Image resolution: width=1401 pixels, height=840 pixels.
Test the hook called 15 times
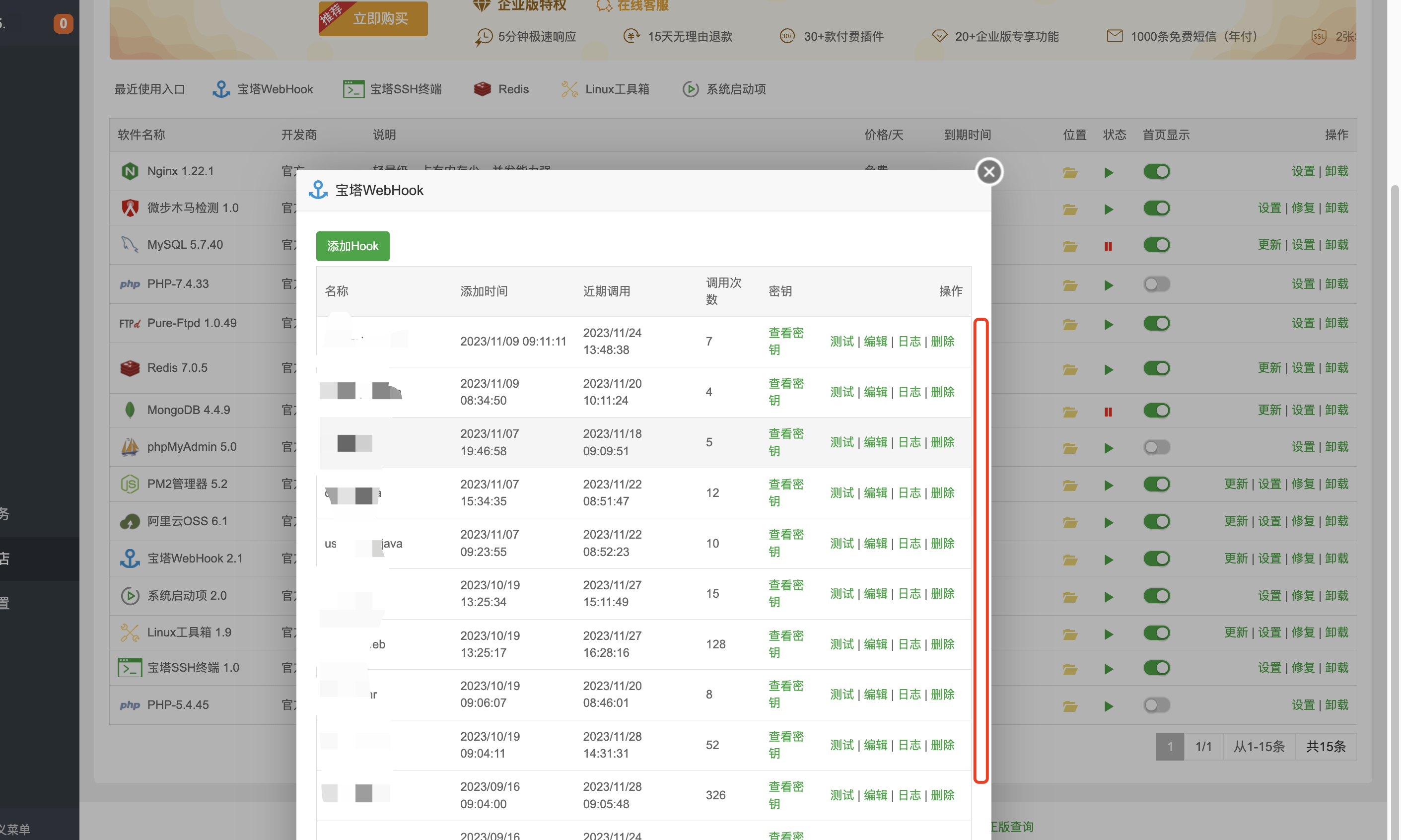(841, 594)
